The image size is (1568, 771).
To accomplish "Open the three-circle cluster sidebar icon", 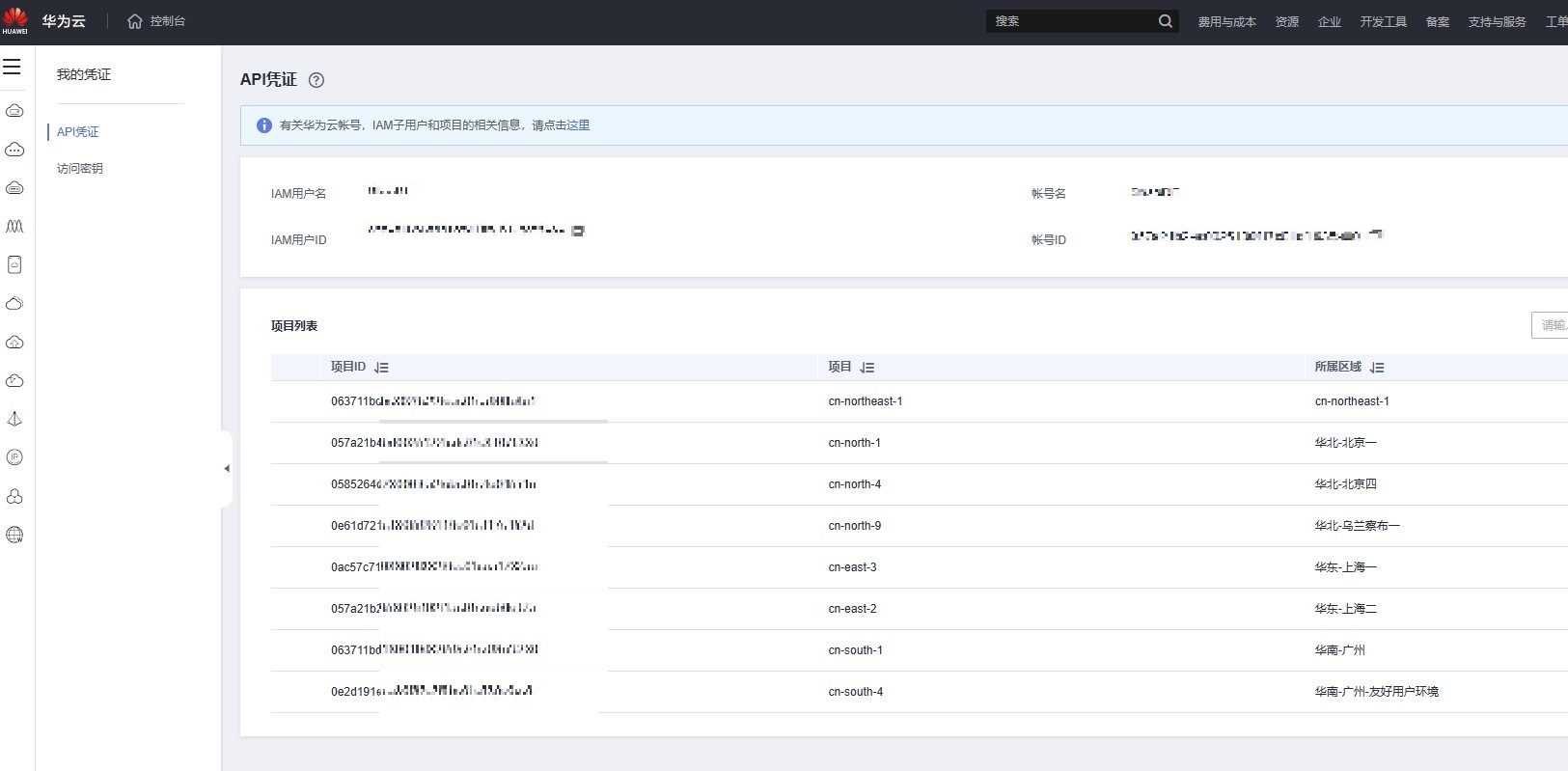I will [x=14, y=497].
